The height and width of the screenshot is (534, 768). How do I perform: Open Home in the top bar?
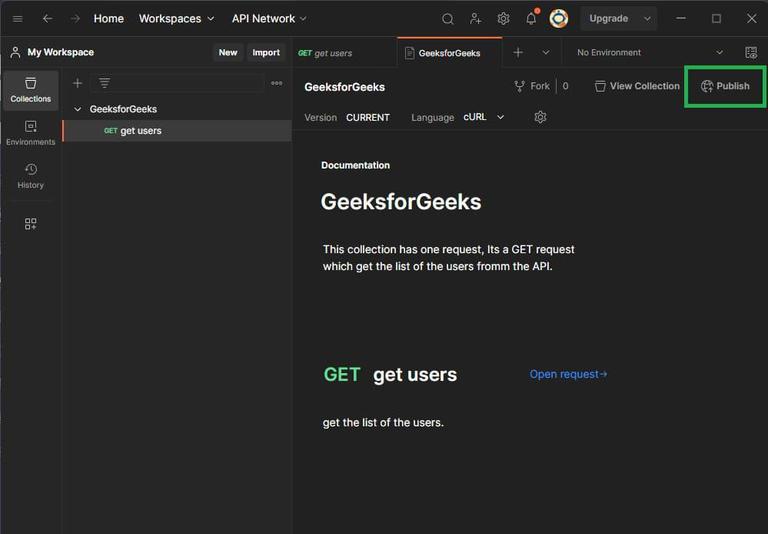pos(109,19)
